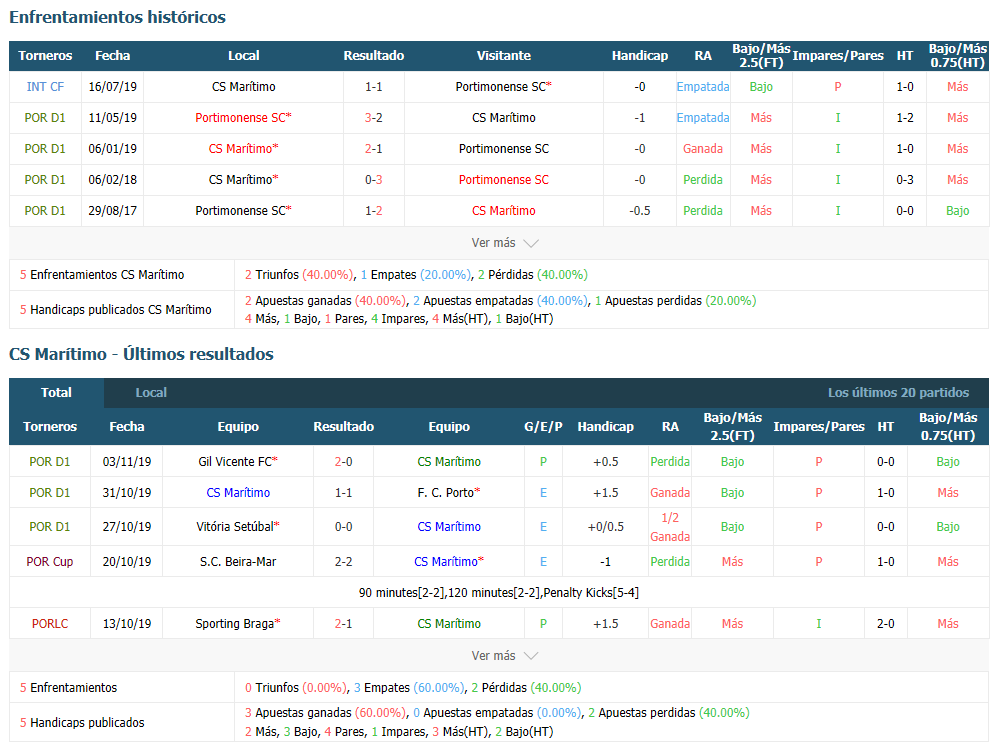Select result 1-2 of 29/08/17 match
Viewport: 1001px width, 745px height.
click(373, 211)
